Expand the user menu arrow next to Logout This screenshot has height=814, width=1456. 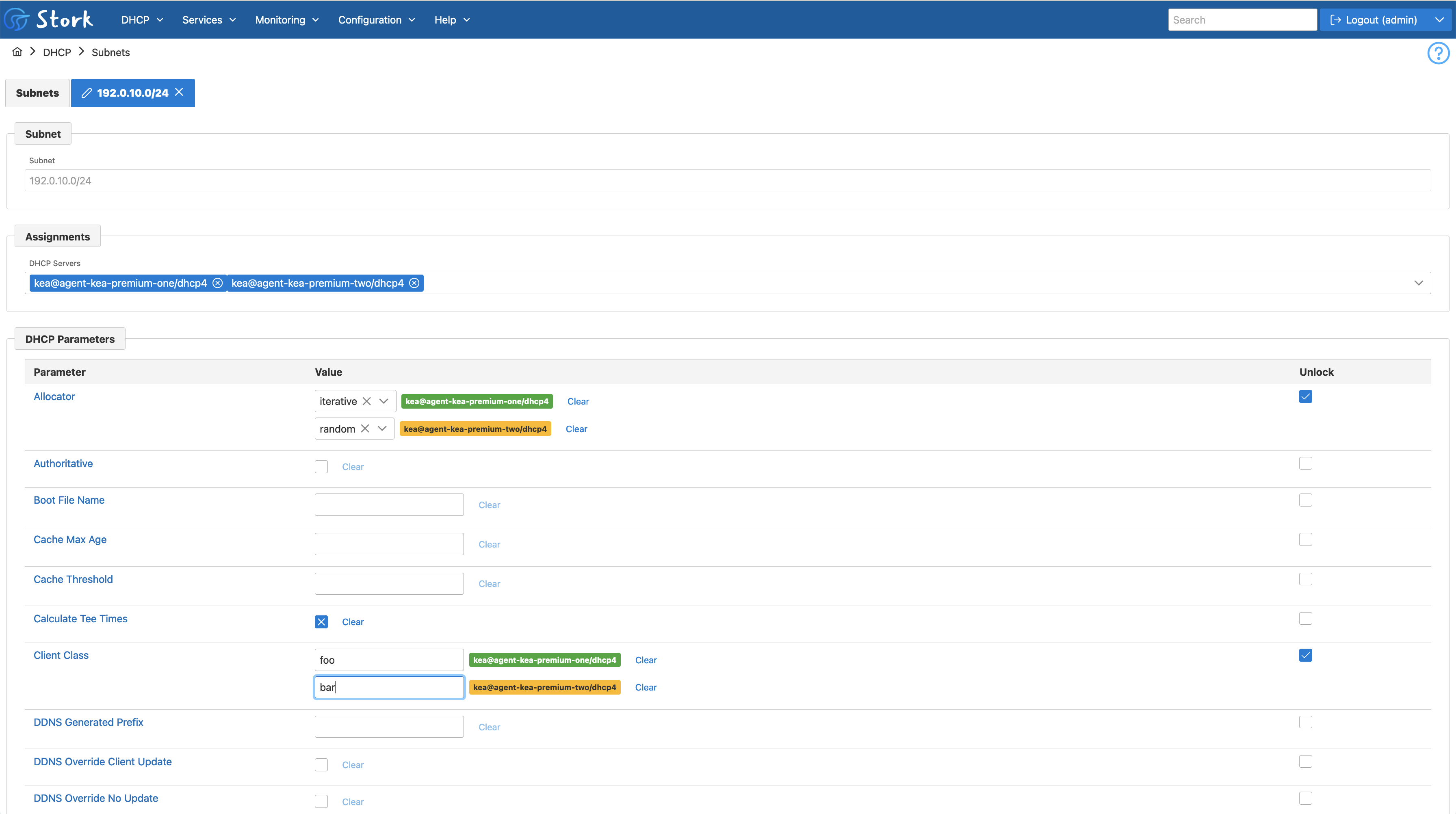pos(1439,20)
